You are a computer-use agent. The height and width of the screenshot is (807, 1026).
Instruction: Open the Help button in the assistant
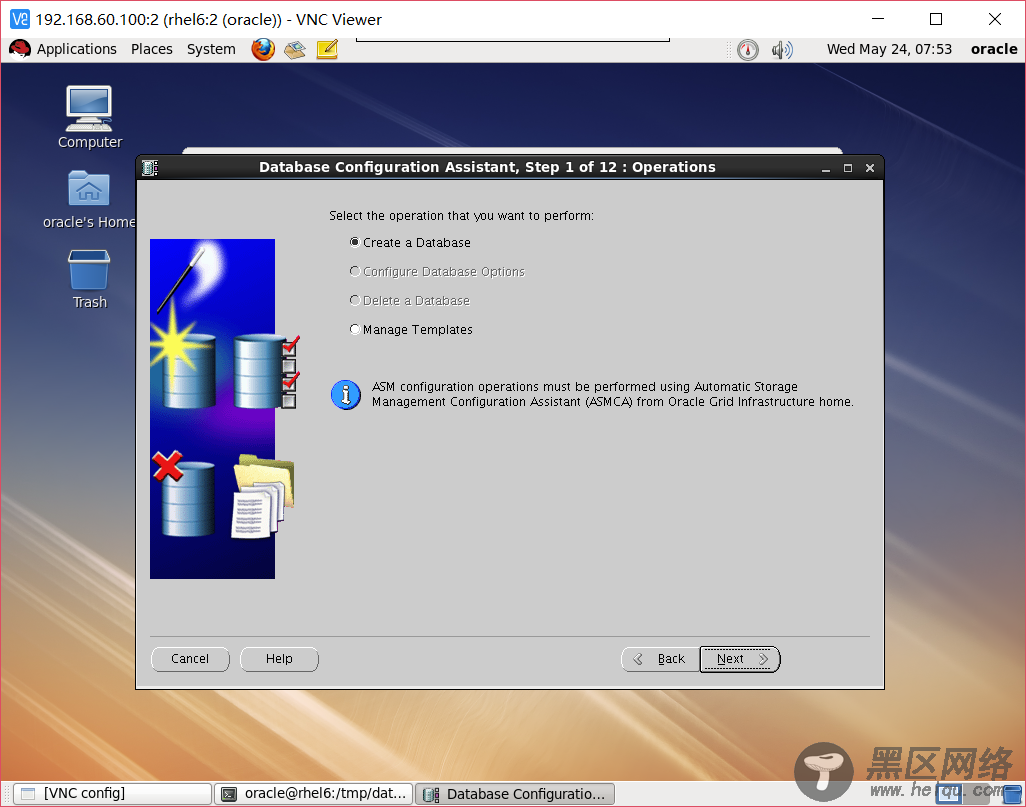279,659
